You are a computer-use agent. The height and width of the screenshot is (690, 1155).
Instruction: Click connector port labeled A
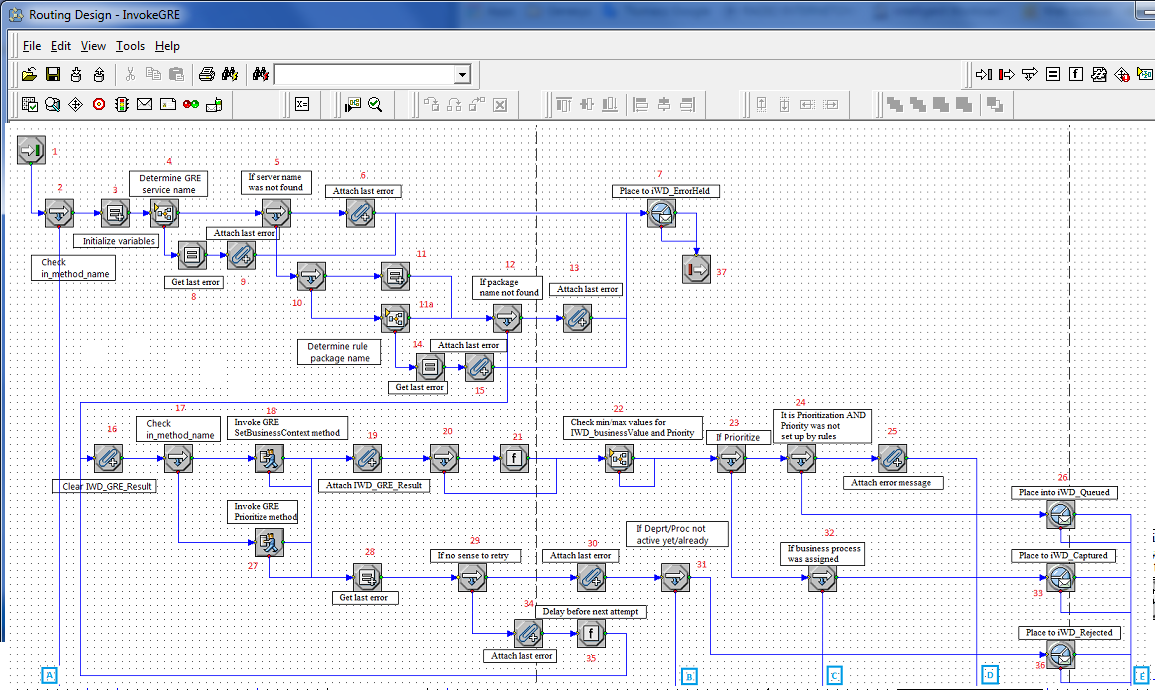(x=50, y=675)
